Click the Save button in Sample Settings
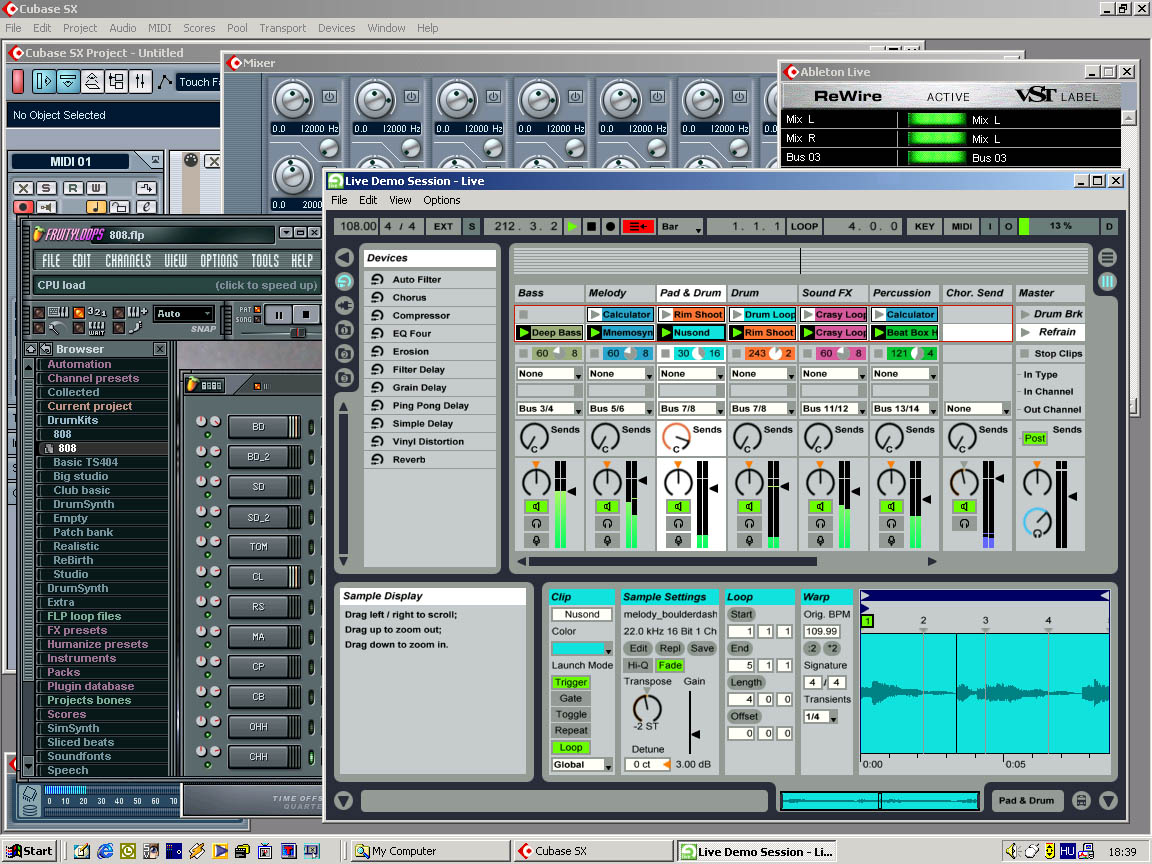Viewport: 1152px width, 864px height. click(x=702, y=649)
